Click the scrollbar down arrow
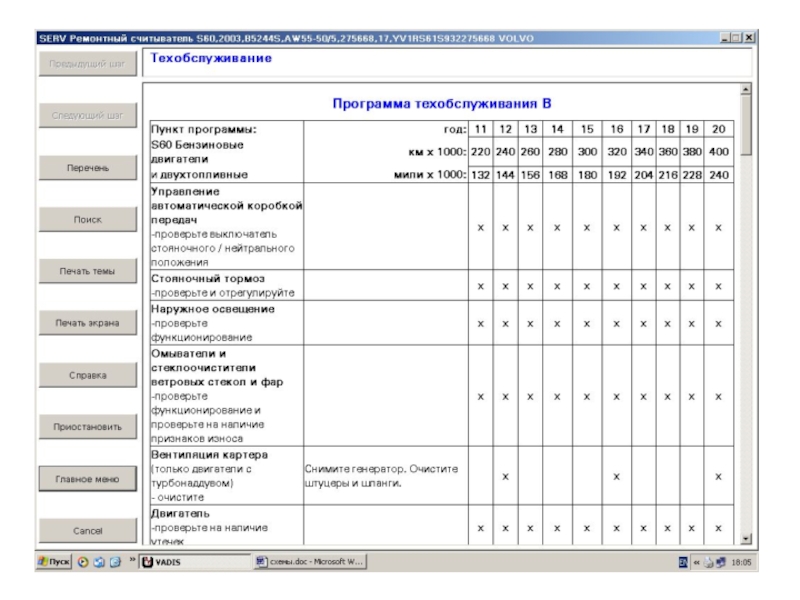Screen dimensions: 800x600 (746, 539)
